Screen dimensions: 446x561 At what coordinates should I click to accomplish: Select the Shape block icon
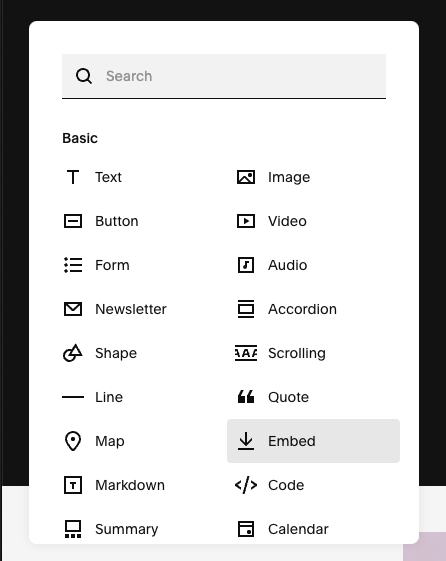point(73,353)
